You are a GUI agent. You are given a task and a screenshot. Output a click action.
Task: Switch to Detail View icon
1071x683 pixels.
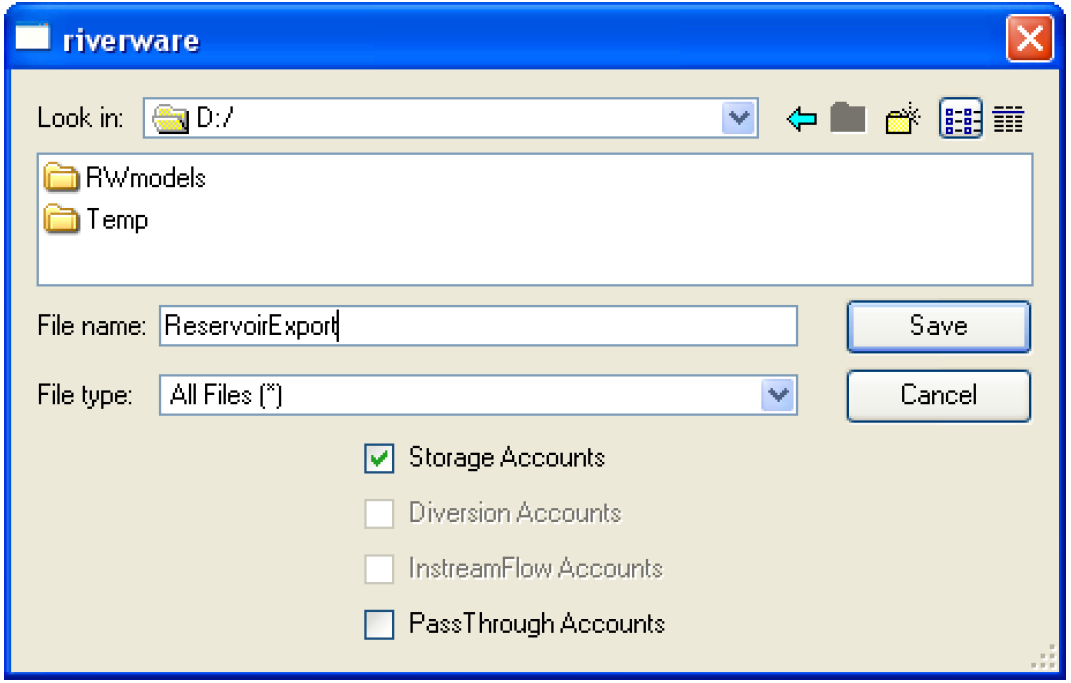(1008, 120)
